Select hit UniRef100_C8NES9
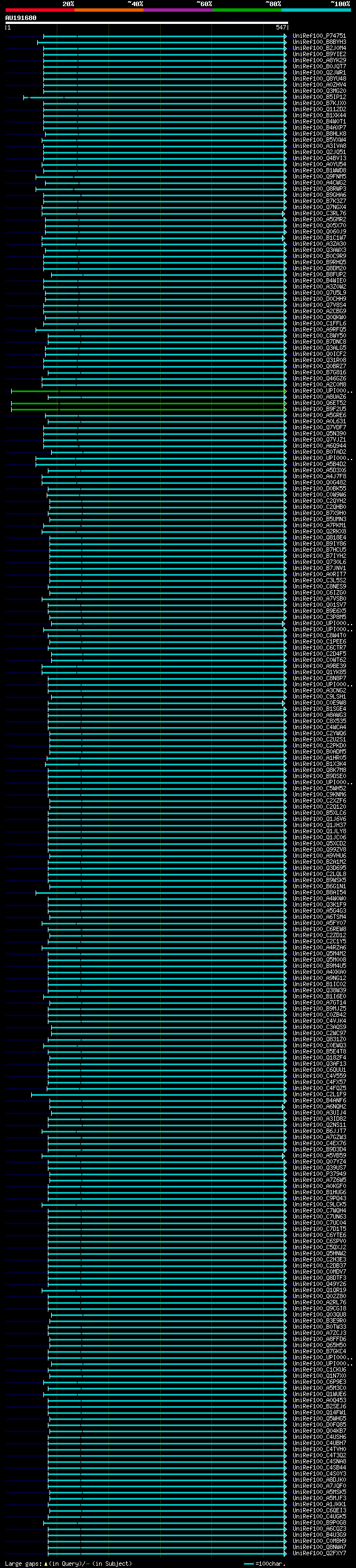Screen dimensions: 356x1568 pyautogui.click(x=319, y=587)
